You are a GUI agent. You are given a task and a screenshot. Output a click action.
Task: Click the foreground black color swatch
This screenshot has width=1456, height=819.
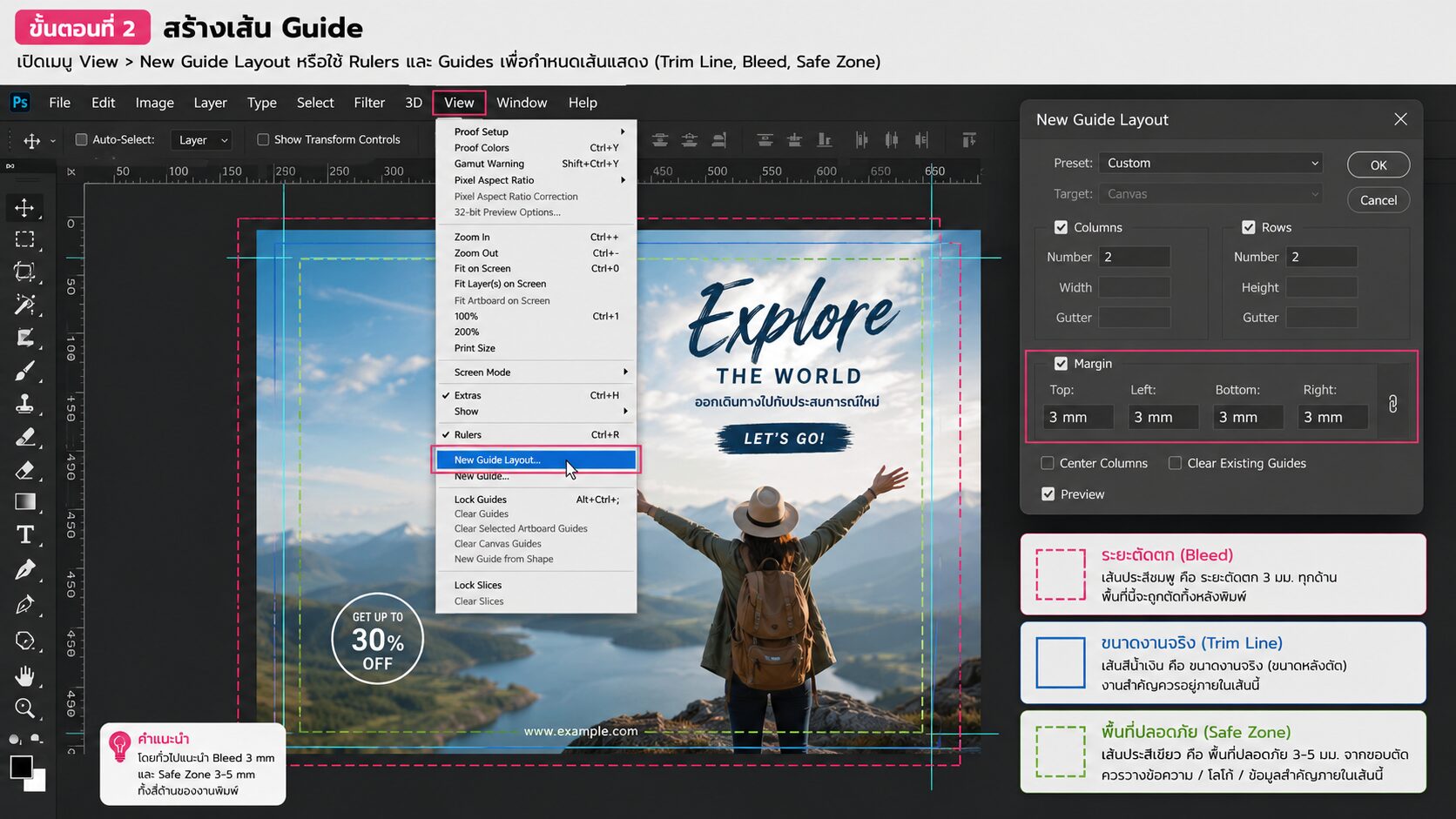point(21,767)
